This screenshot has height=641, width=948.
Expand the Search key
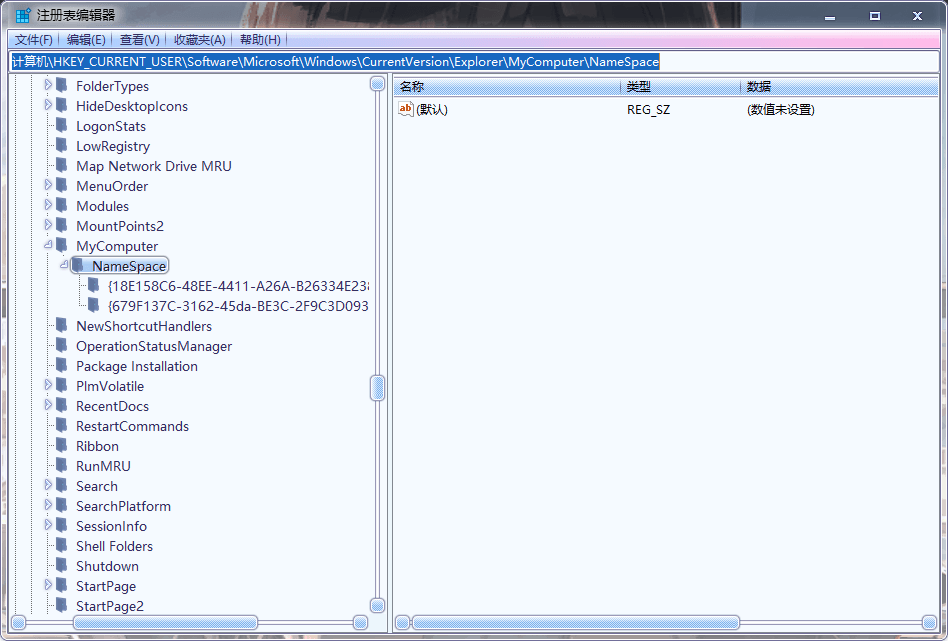[x=48, y=485]
